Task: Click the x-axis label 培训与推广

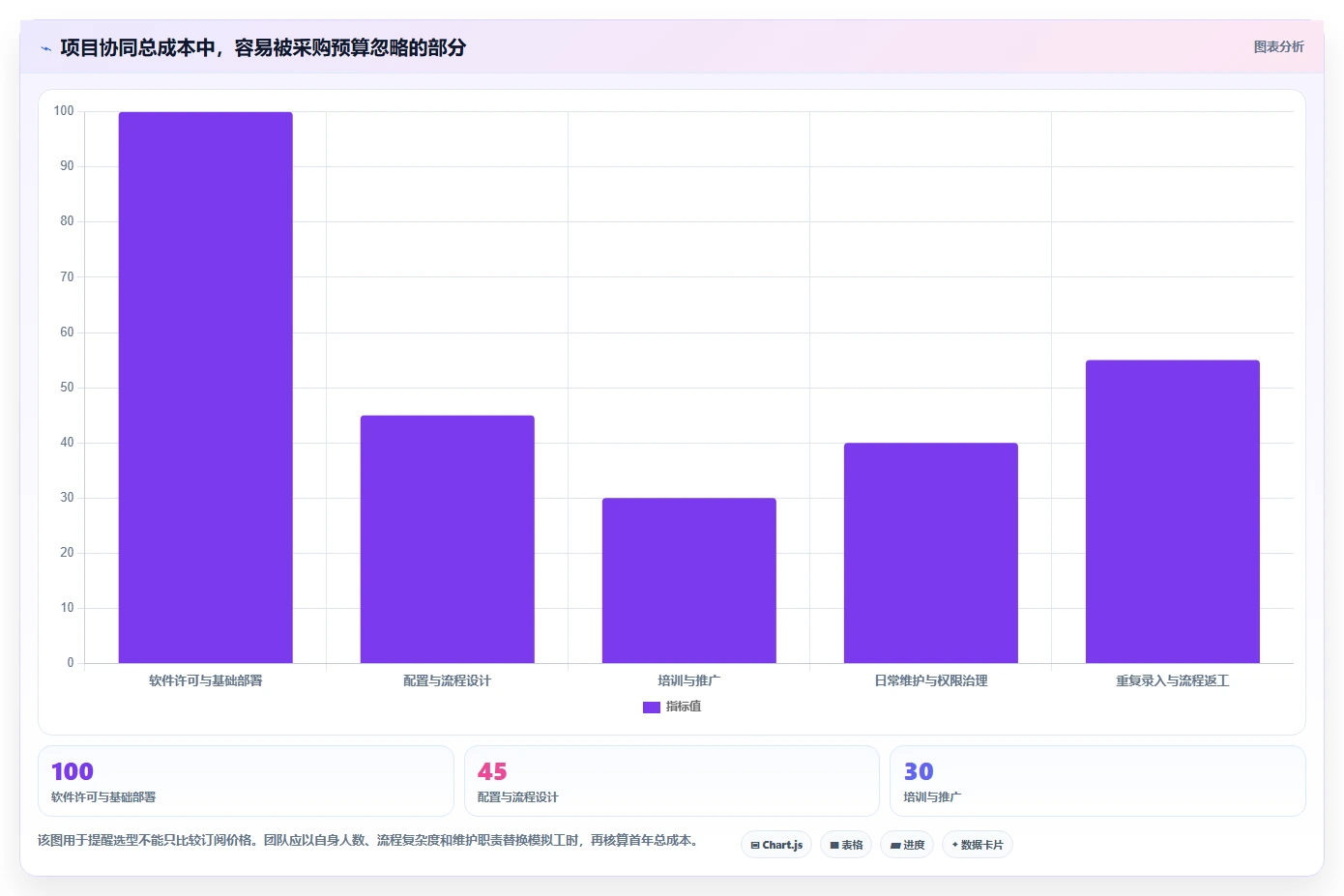Action: (x=688, y=680)
